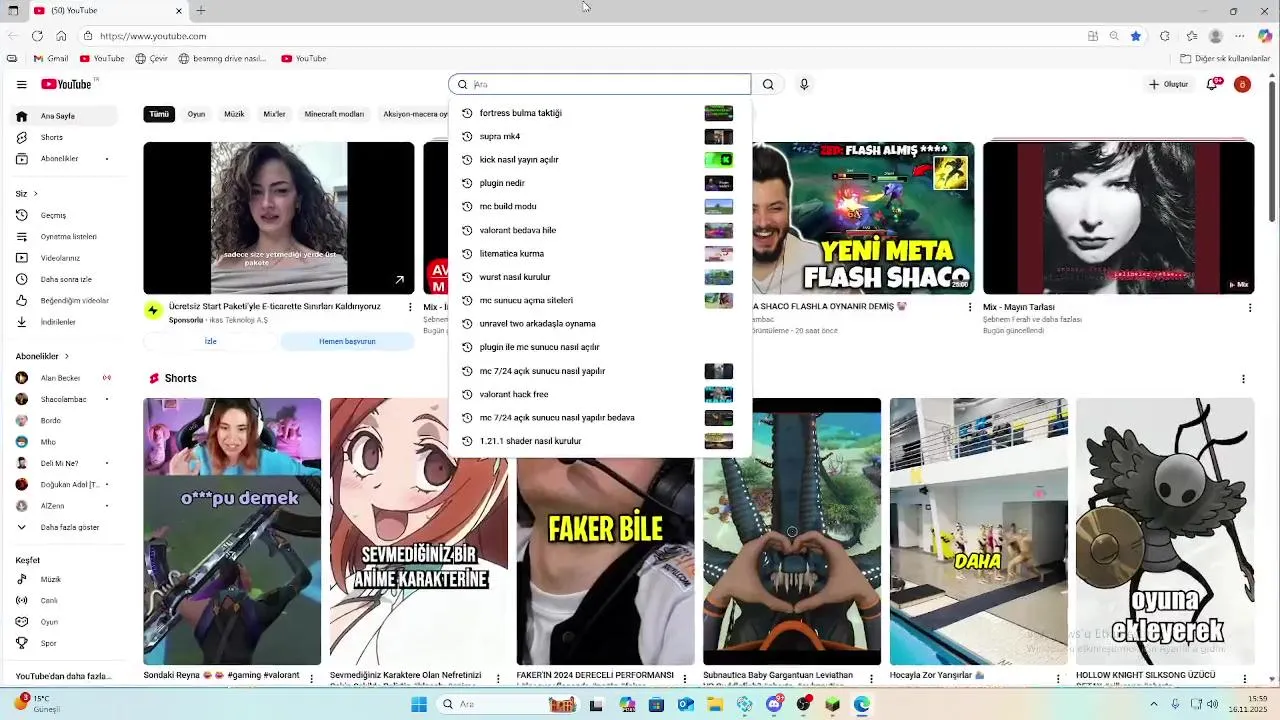Open Shacolambac channel in sidebar
The height and width of the screenshot is (720, 1280).
click(x=65, y=399)
